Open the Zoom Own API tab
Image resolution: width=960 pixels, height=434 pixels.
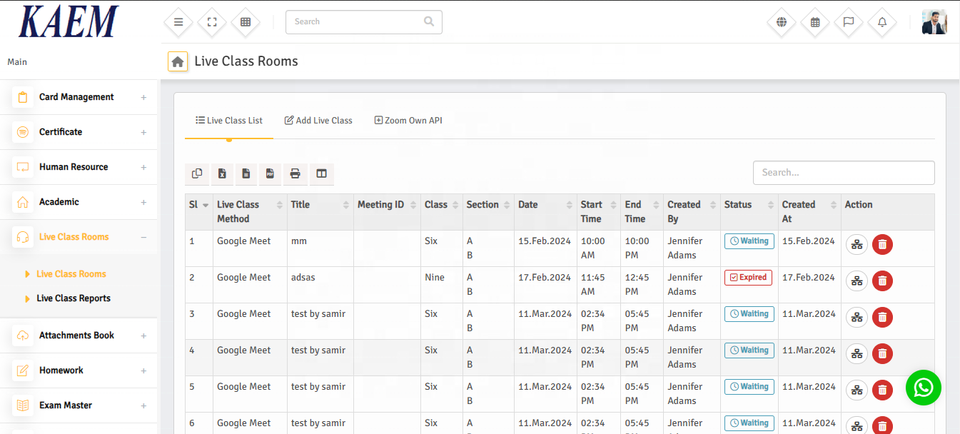coord(408,120)
